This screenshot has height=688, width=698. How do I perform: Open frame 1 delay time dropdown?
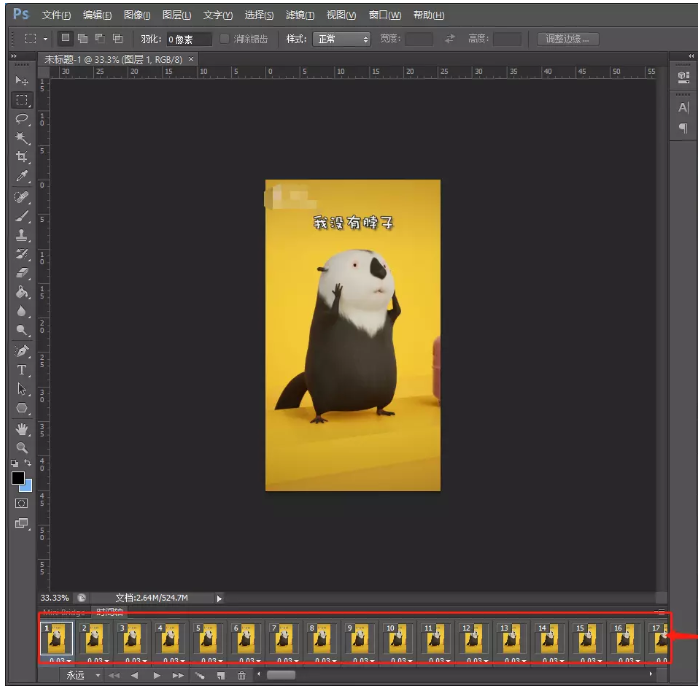pyautogui.click(x=60, y=660)
